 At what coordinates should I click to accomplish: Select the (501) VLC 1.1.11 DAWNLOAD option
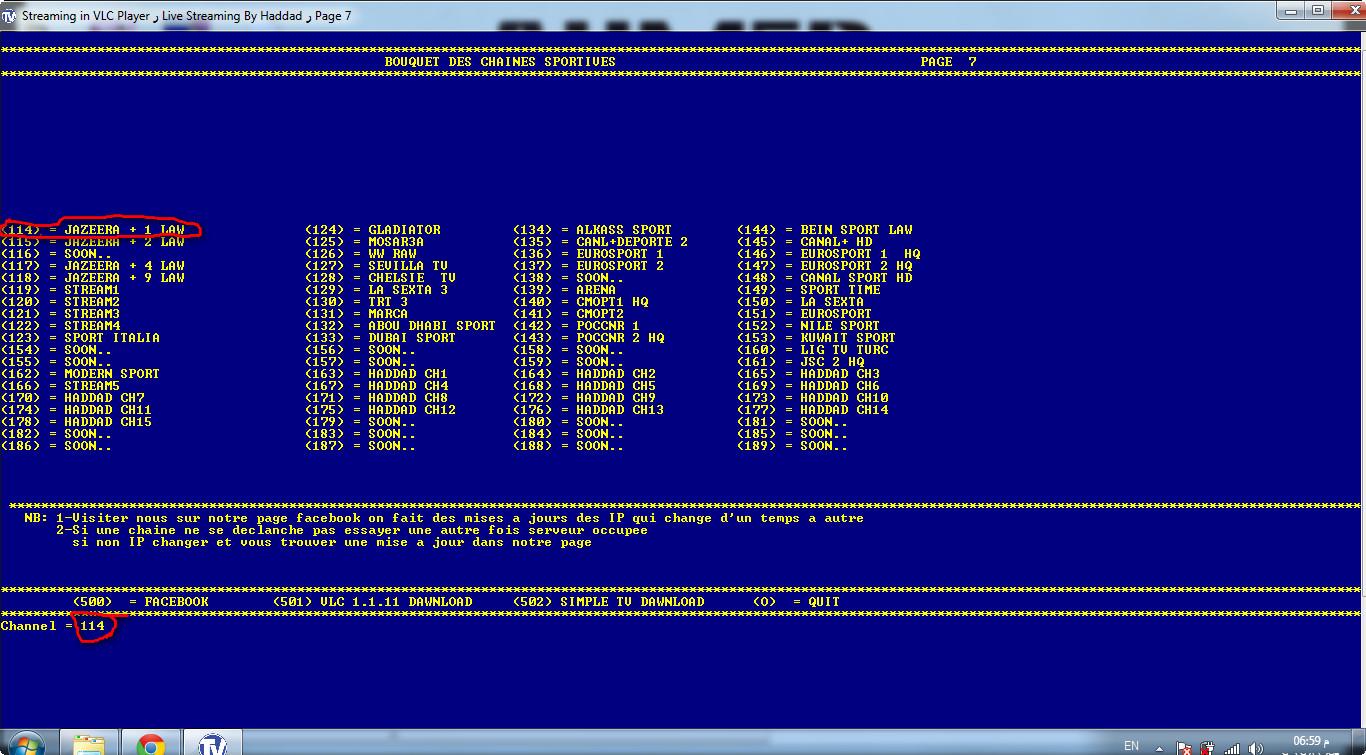(x=372, y=602)
